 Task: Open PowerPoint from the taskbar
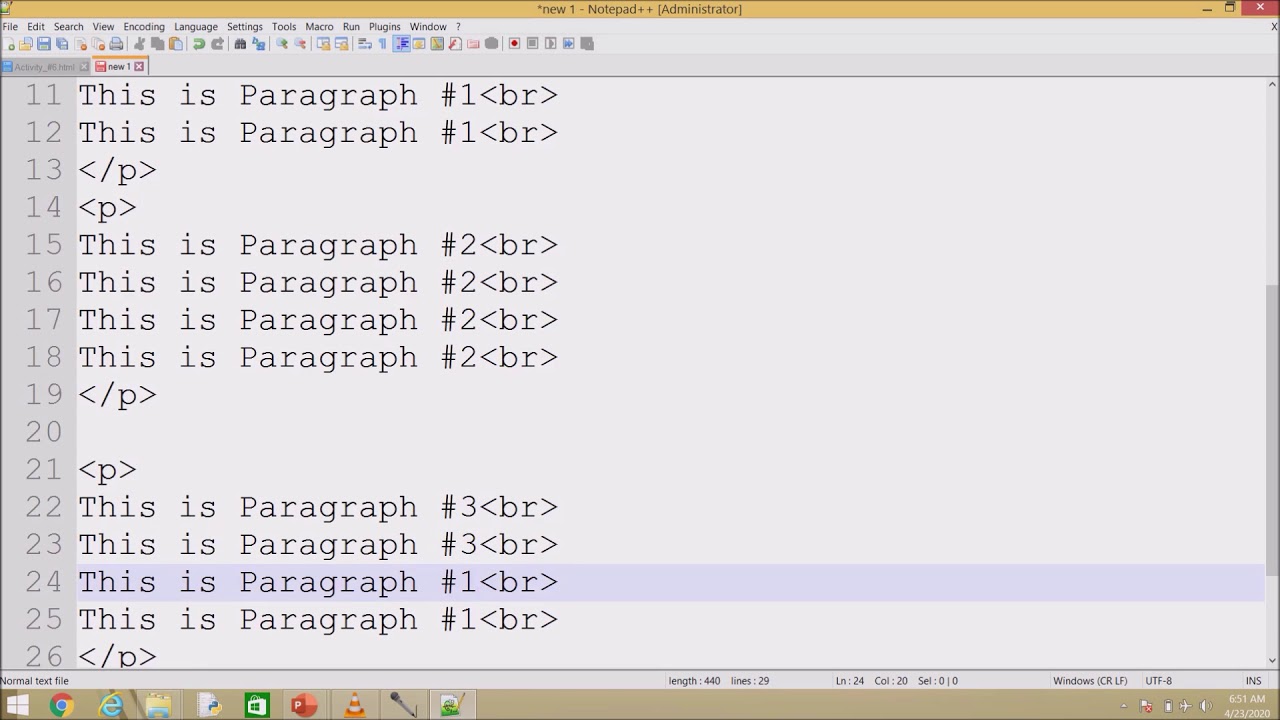coord(304,706)
